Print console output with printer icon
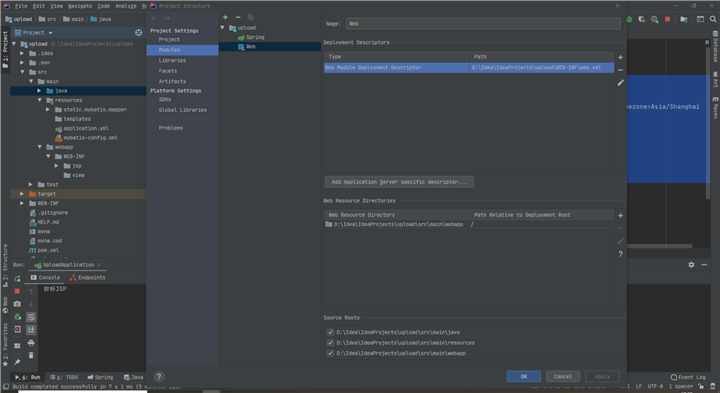This screenshot has width=720, height=393. click(x=31, y=343)
